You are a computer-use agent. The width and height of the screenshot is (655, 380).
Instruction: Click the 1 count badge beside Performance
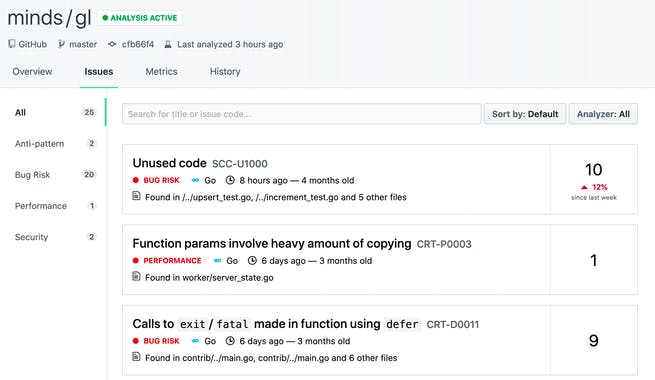click(x=92, y=205)
